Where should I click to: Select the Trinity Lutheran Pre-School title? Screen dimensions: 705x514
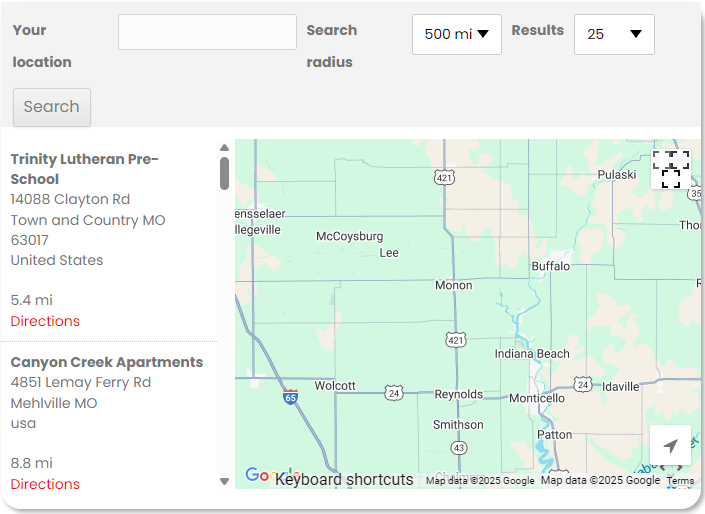tap(85, 169)
